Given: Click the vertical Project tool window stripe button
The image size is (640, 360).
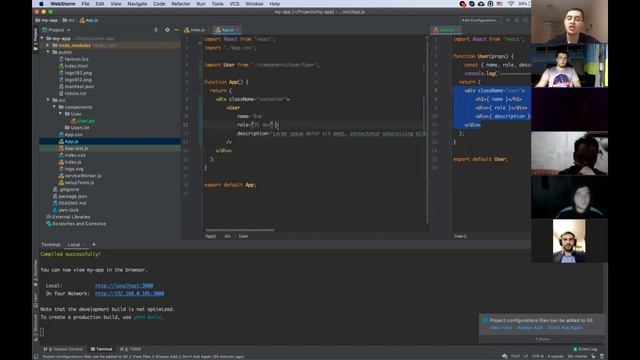Looking at the screenshot, I should click(36, 39).
